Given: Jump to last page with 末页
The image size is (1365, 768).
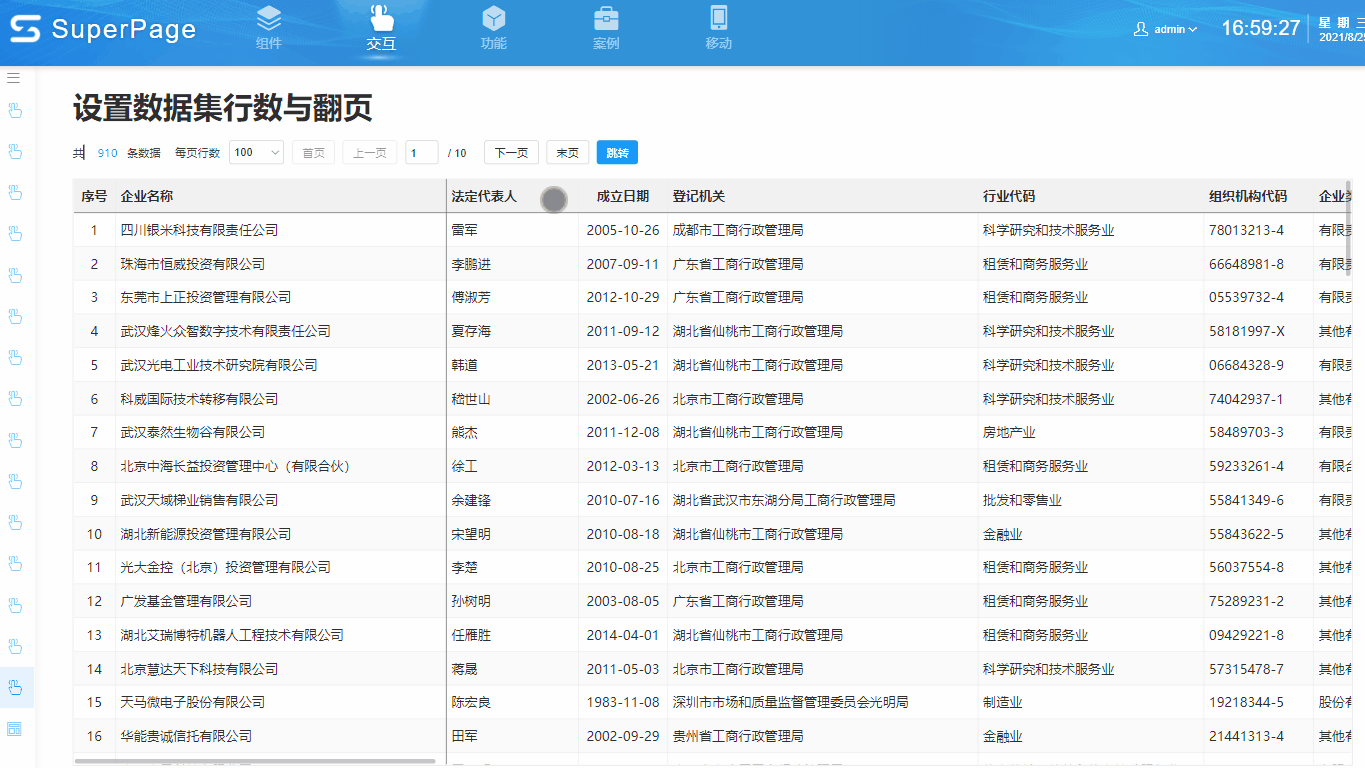Looking at the screenshot, I should [x=568, y=153].
